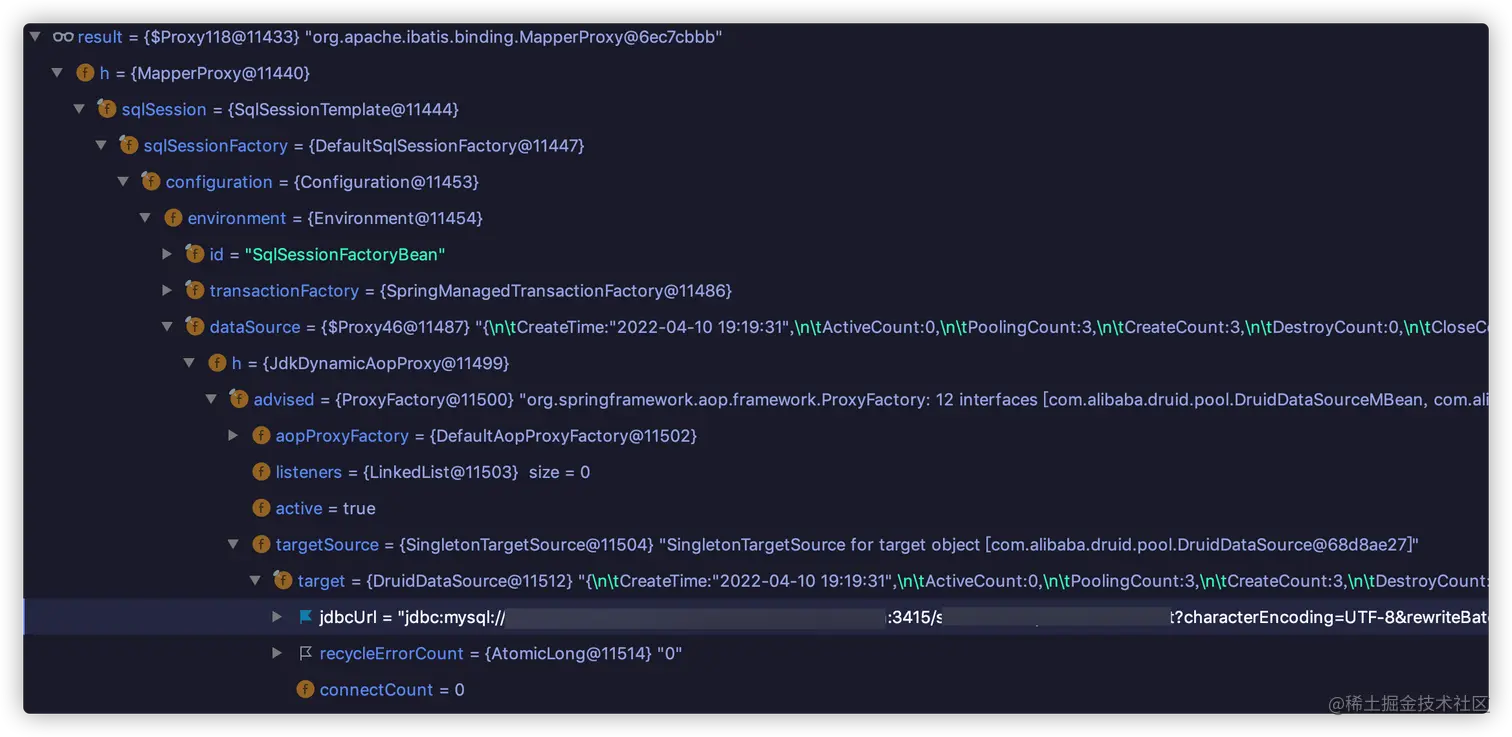The height and width of the screenshot is (737, 1512).
Task: Expand the id SqlSessionFactoryBean node arrow
Action: pos(167,254)
